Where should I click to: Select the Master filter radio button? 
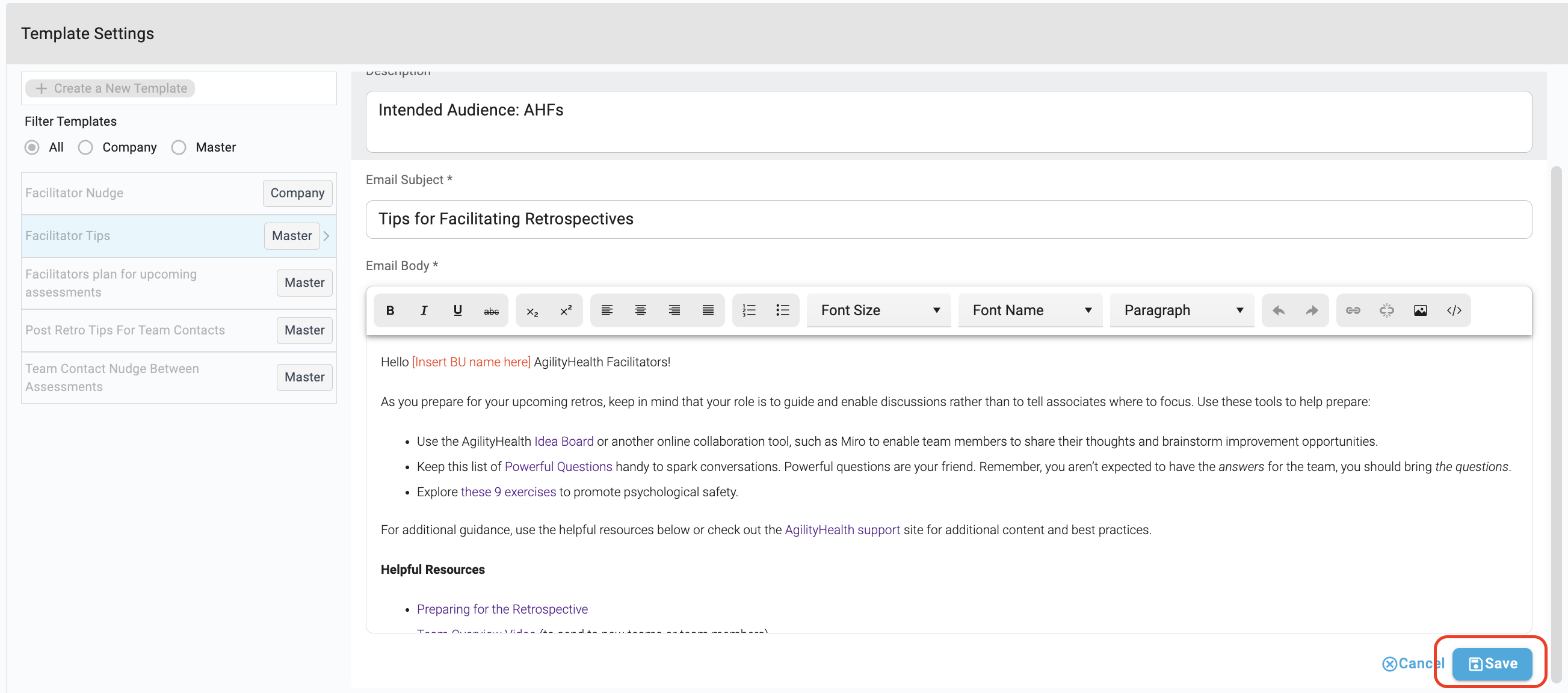point(179,147)
